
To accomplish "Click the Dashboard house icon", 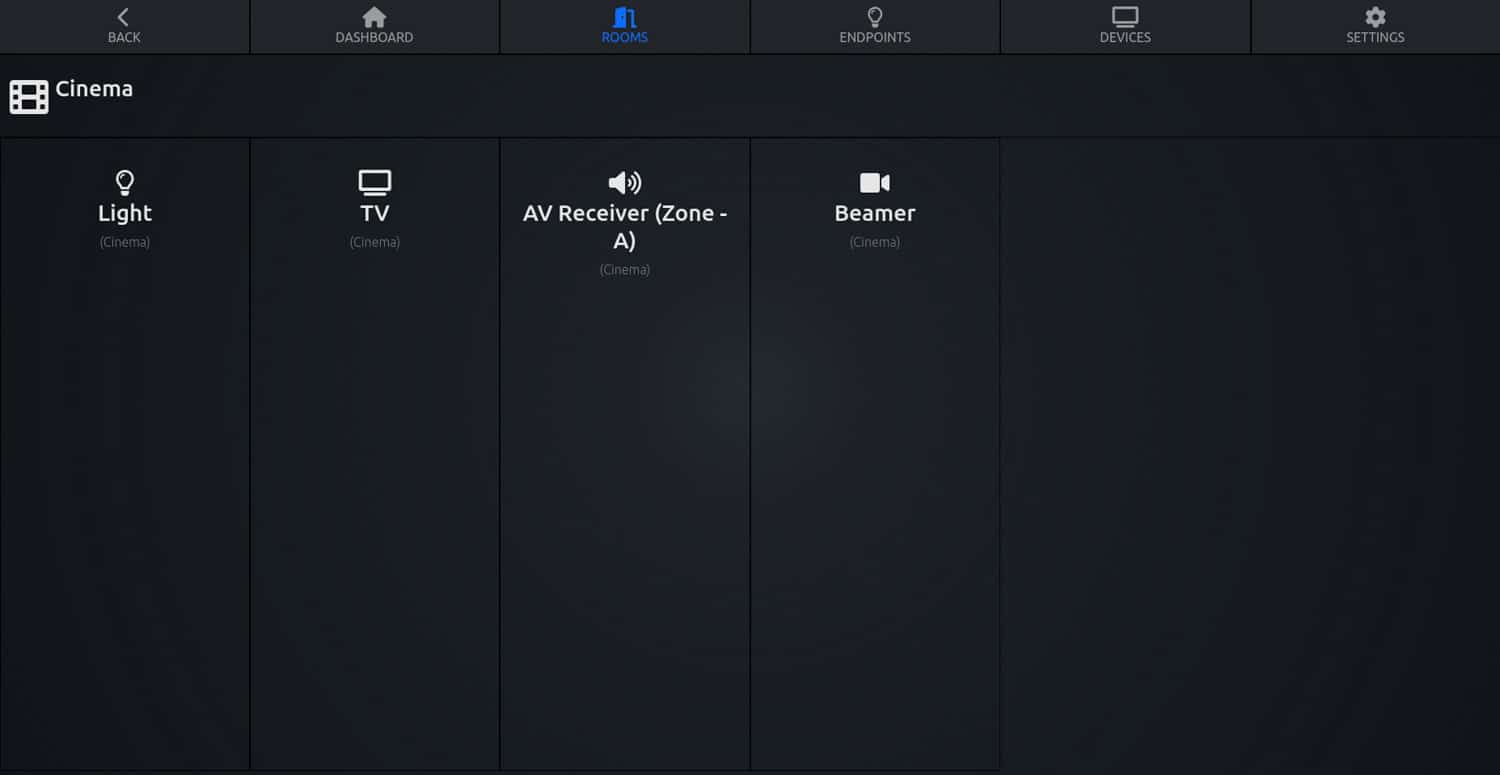I will pyautogui.click(x=374, y=17).
